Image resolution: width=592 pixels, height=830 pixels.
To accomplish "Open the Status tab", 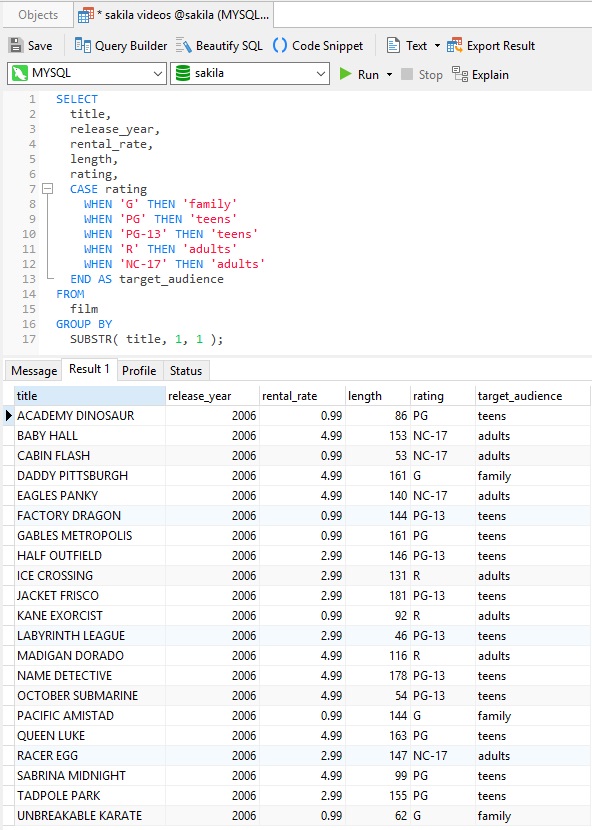I will [186, 371].
